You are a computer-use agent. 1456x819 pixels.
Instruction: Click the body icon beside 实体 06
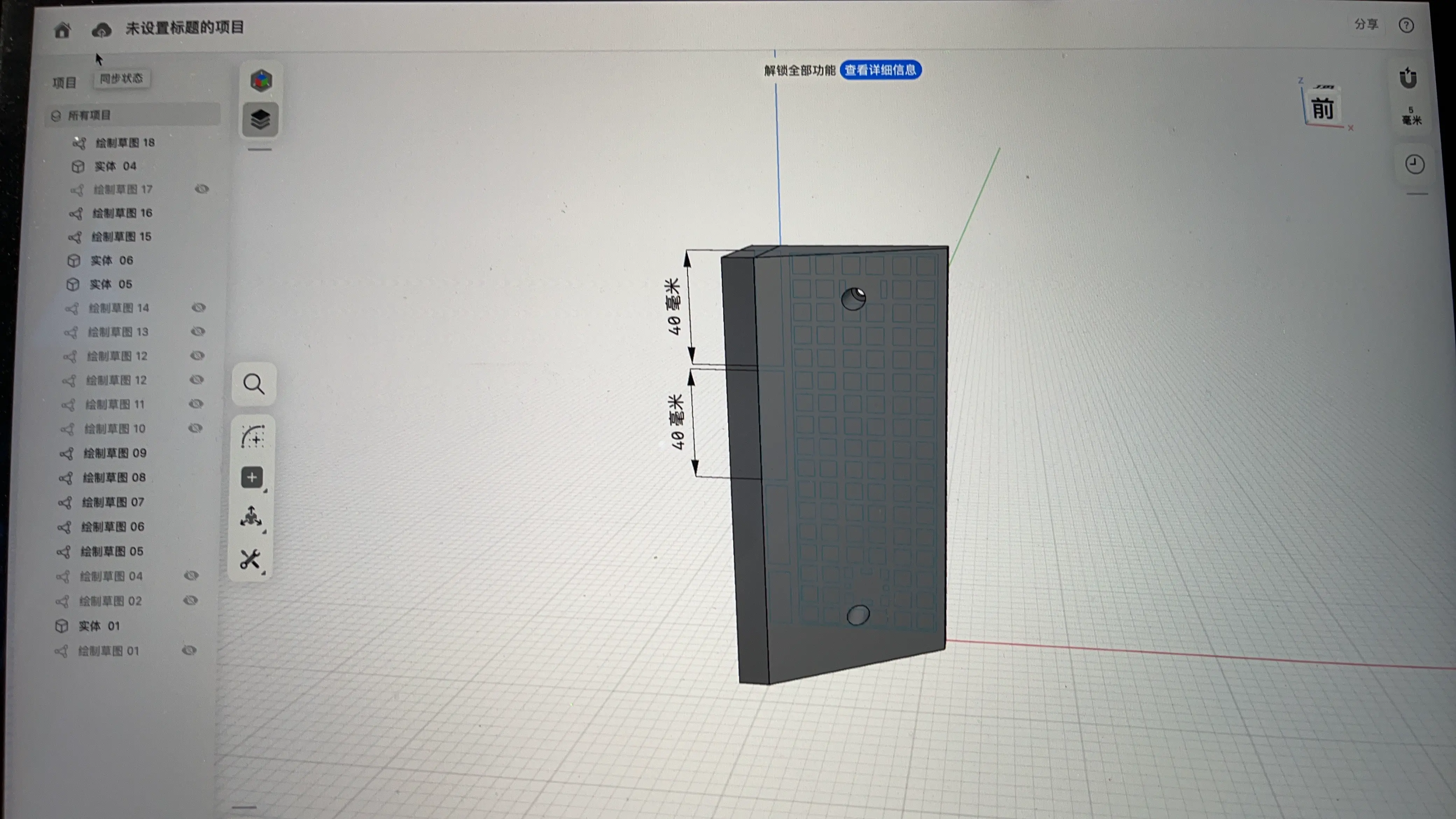tap(73, 260)
